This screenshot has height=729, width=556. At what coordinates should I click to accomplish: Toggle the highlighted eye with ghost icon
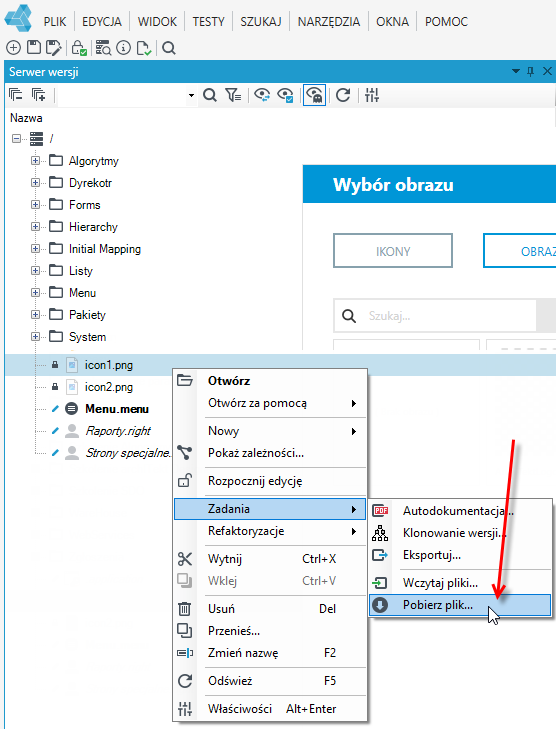pyautogui.click(x=314, y=95)
